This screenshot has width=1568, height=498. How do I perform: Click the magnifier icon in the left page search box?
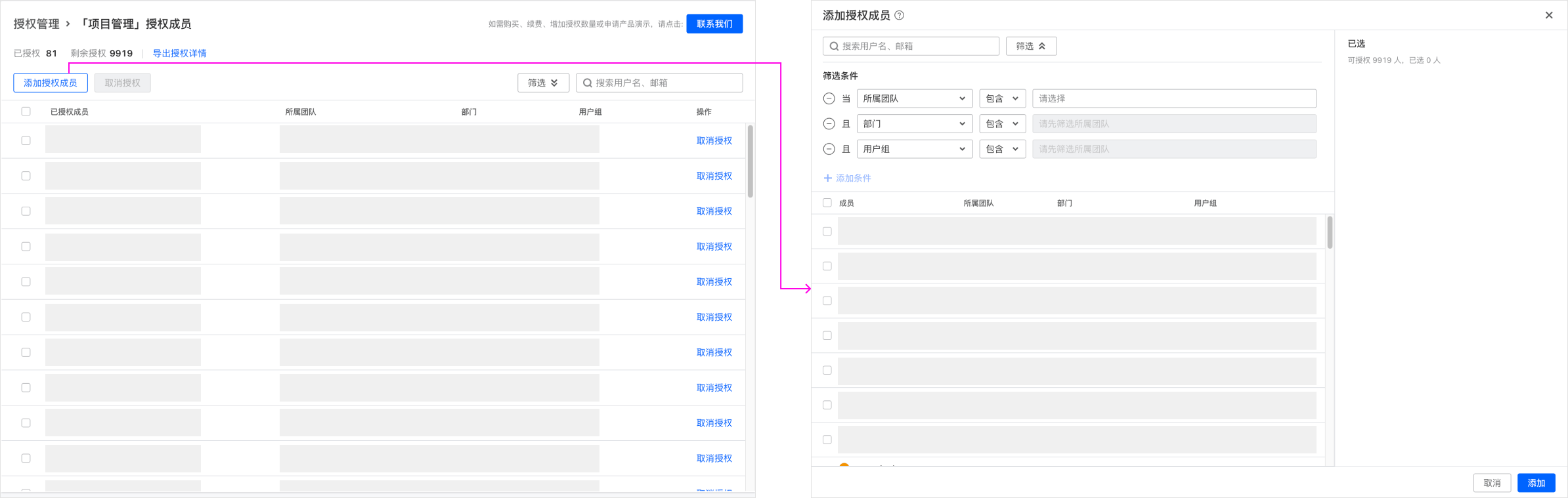pyautogui.click(x=588, y=83)
